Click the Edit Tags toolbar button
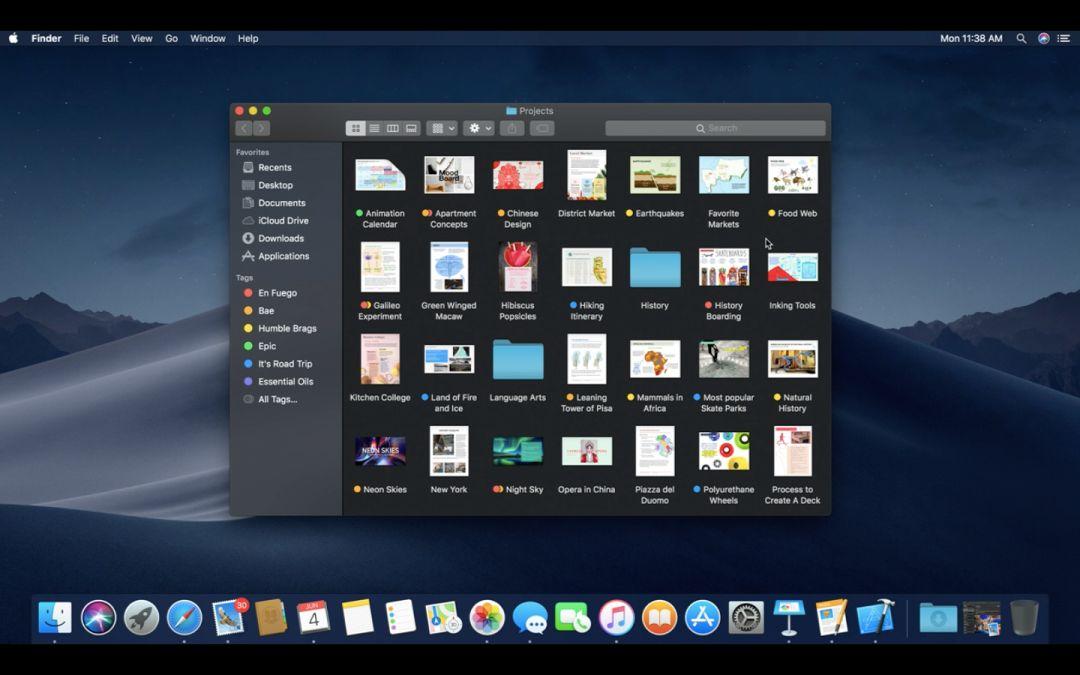Screen dimensions: 1080x675 [x=542, y=128]
